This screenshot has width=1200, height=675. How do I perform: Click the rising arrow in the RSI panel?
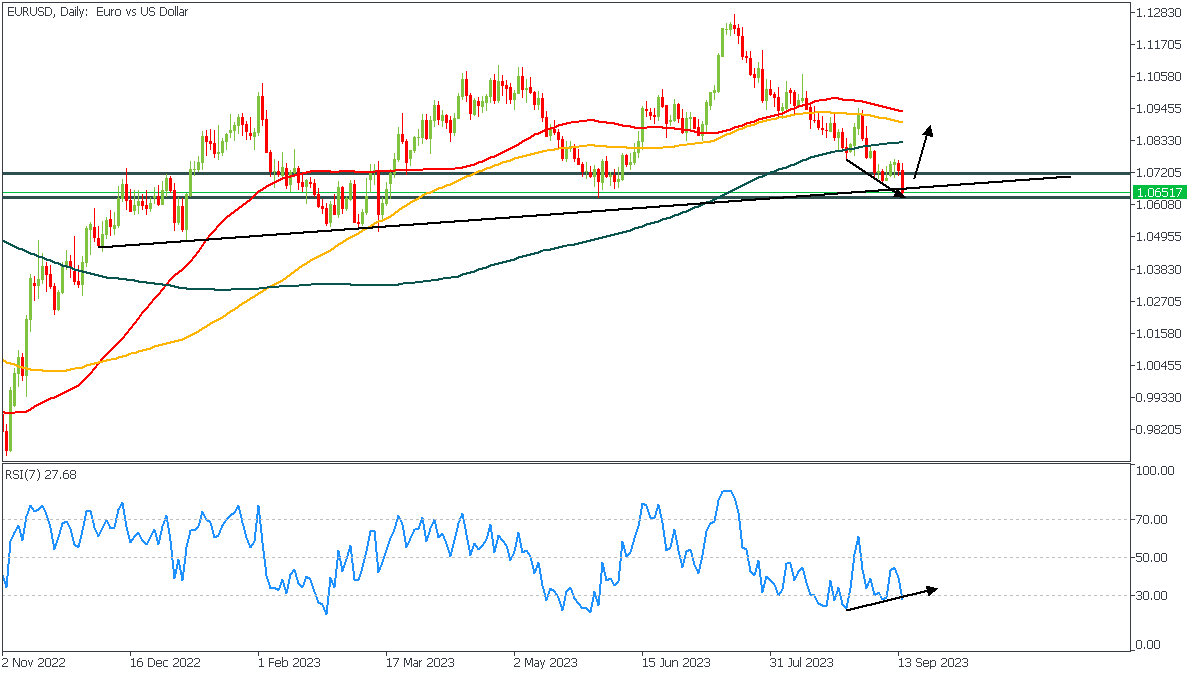pyautogui.click(x=890, y=599)
